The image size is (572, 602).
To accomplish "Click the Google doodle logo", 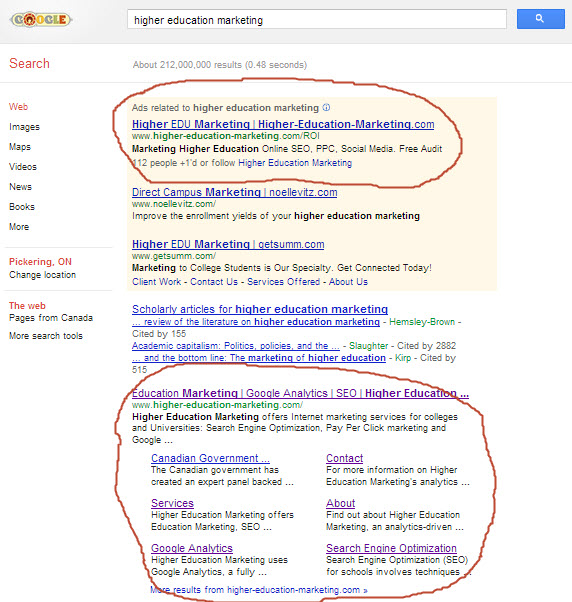I will tap(41, 20).
